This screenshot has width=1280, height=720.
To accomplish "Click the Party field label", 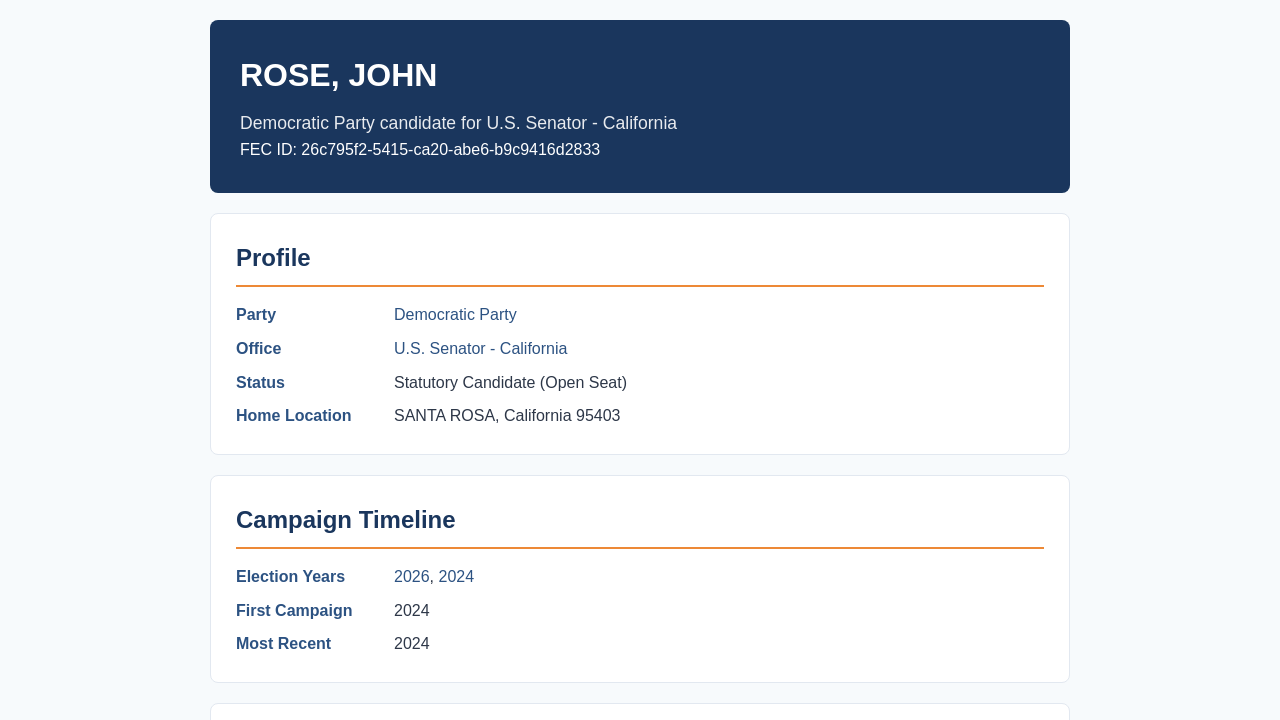I will click(x=256, y=315).
